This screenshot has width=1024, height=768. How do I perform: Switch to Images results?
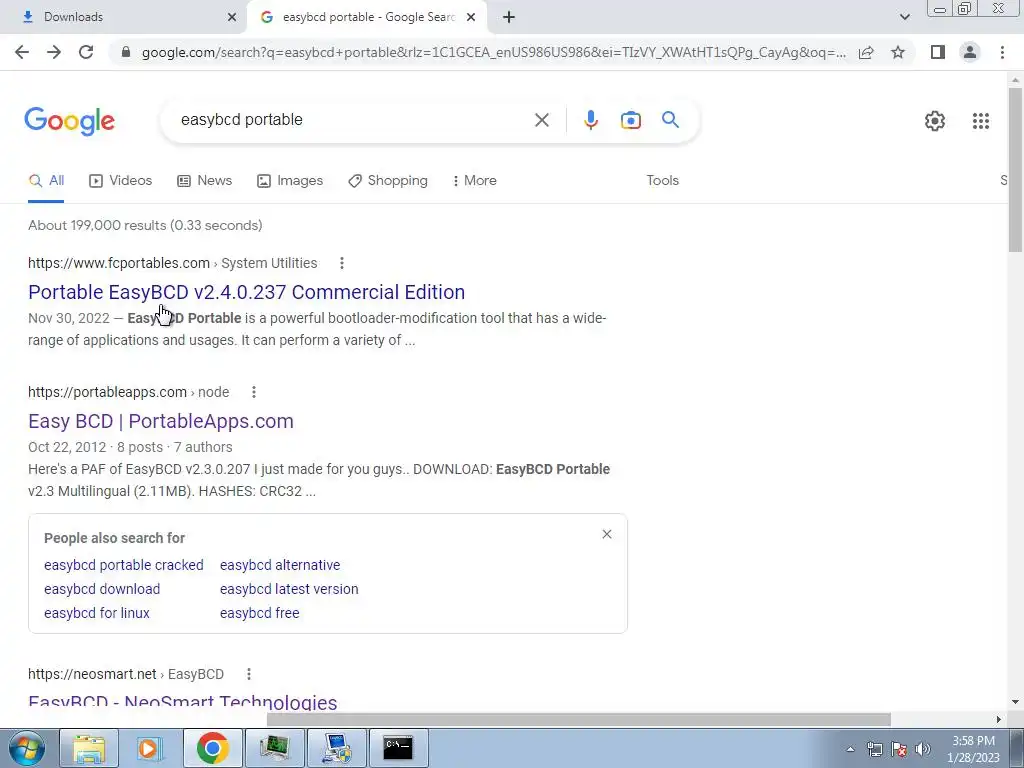[x=290, y=181]
